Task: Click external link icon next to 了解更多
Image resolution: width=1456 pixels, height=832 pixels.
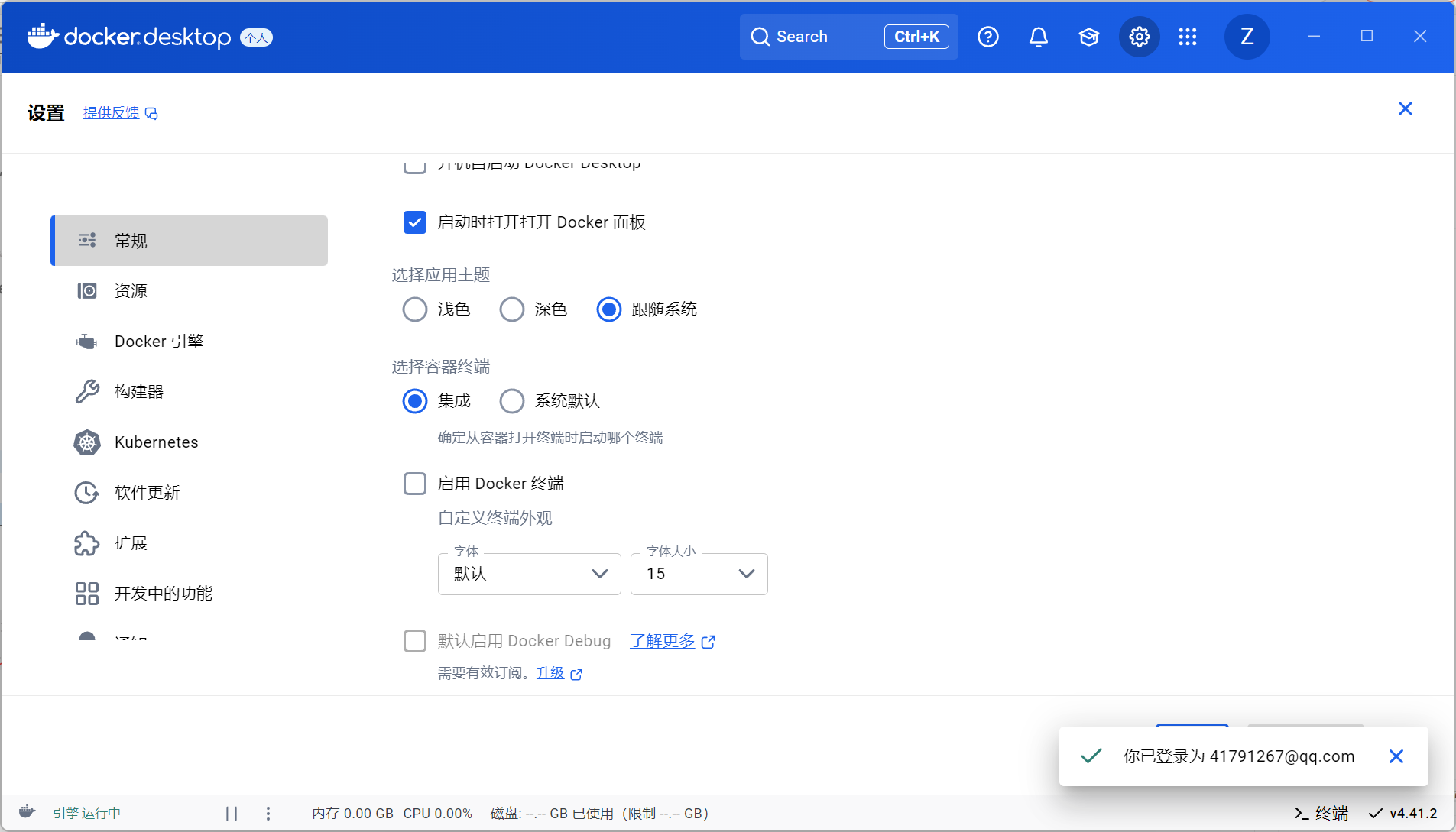Action: 709,642
